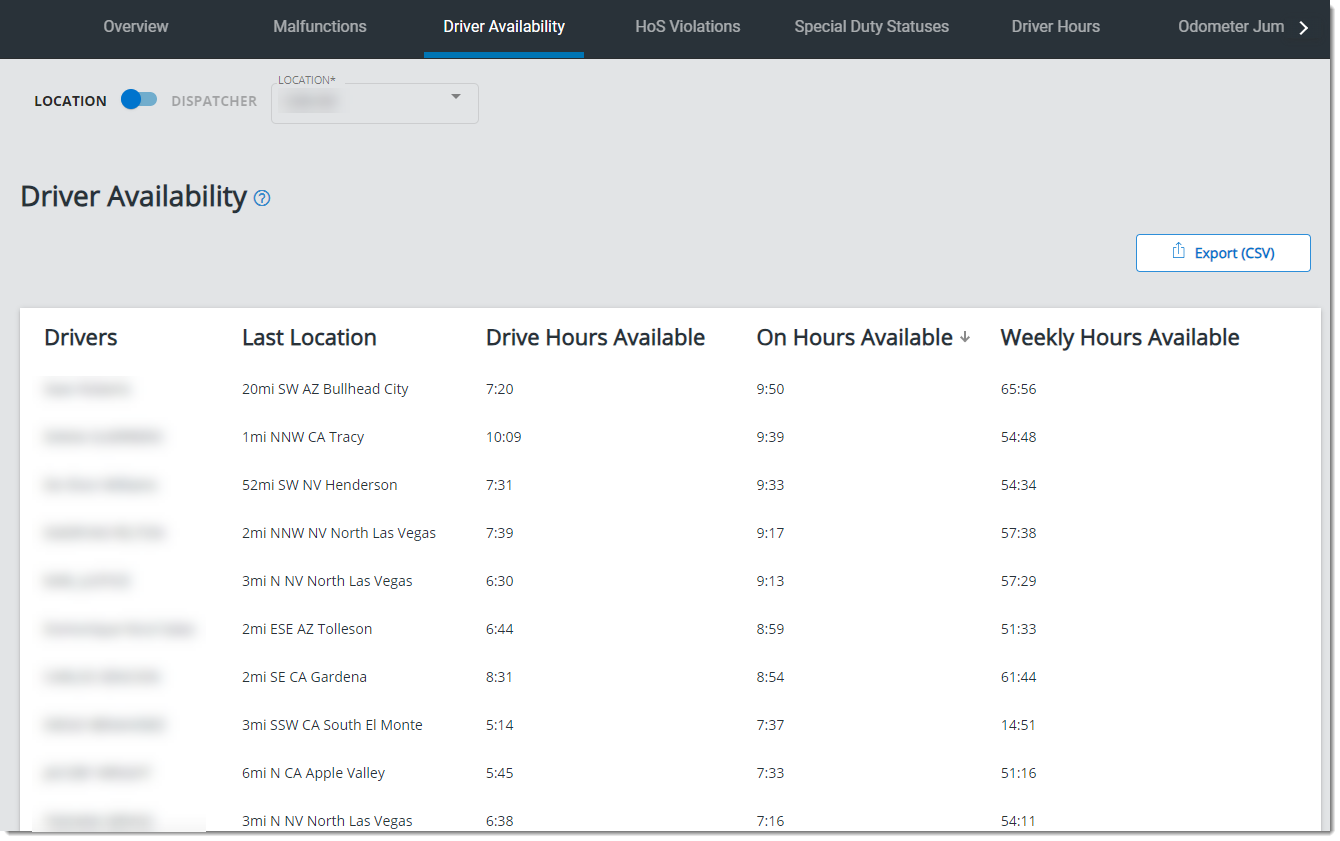Click the right chevron to show more tabs
The width and height of the screenshot is (1340, 841).
(x=1303, y=28)
